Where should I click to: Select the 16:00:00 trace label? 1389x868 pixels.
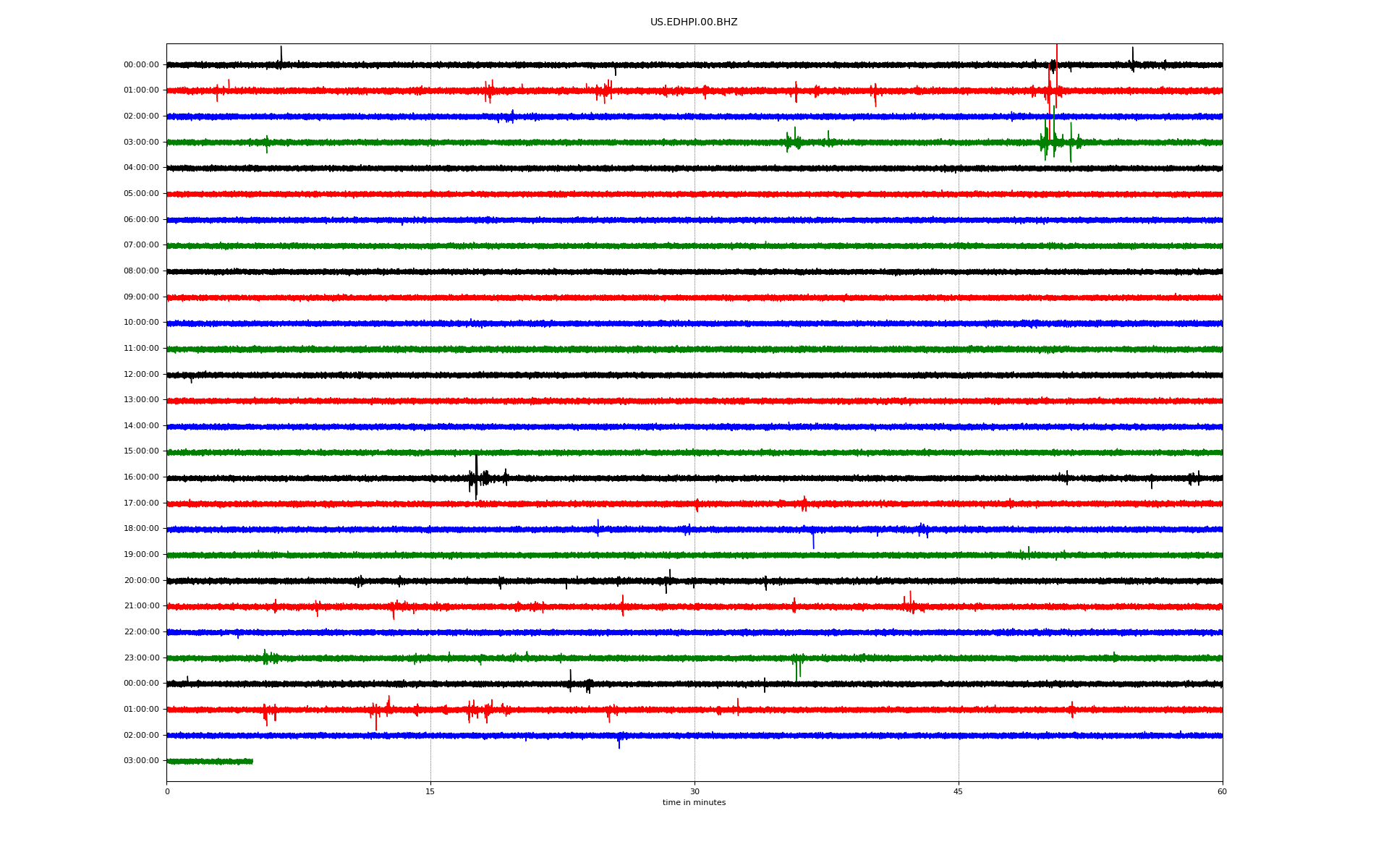pyautogui.click(x=141, y=477)
